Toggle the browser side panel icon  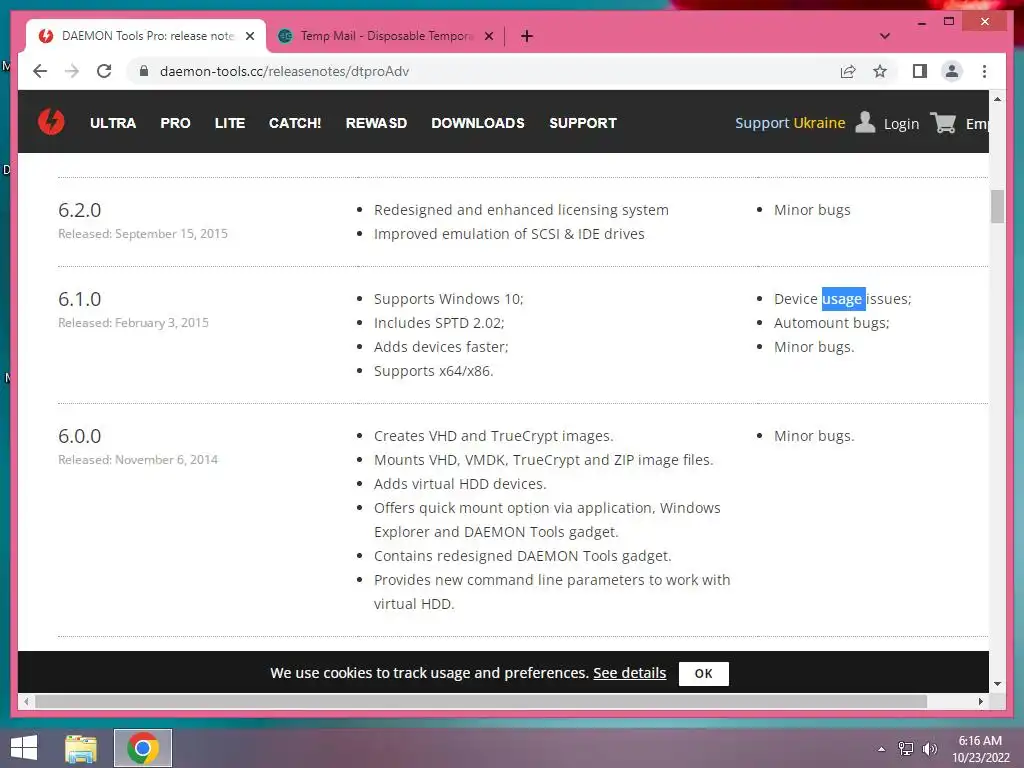click(920, 71)
